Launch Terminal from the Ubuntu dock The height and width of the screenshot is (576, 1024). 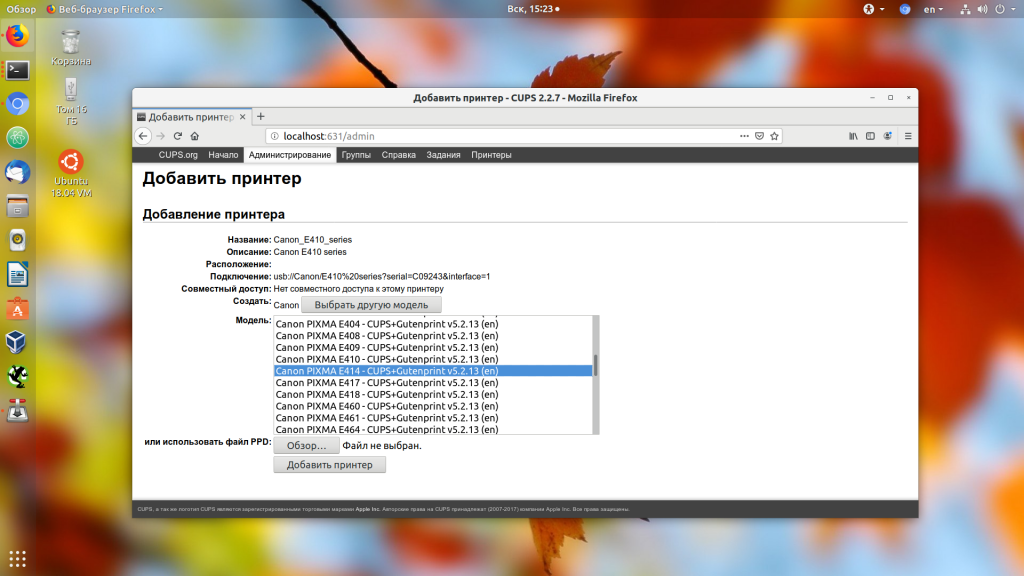[x=18, y=69]
